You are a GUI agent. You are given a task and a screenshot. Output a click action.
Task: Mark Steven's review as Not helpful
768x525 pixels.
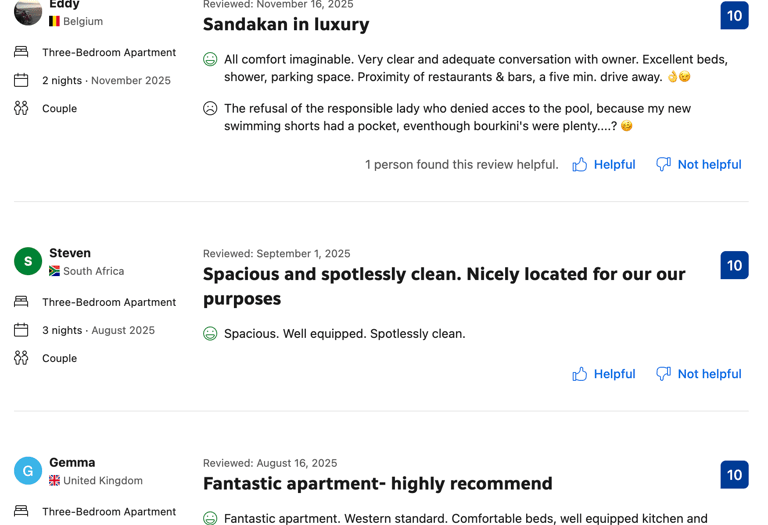(x=709, y=374)
